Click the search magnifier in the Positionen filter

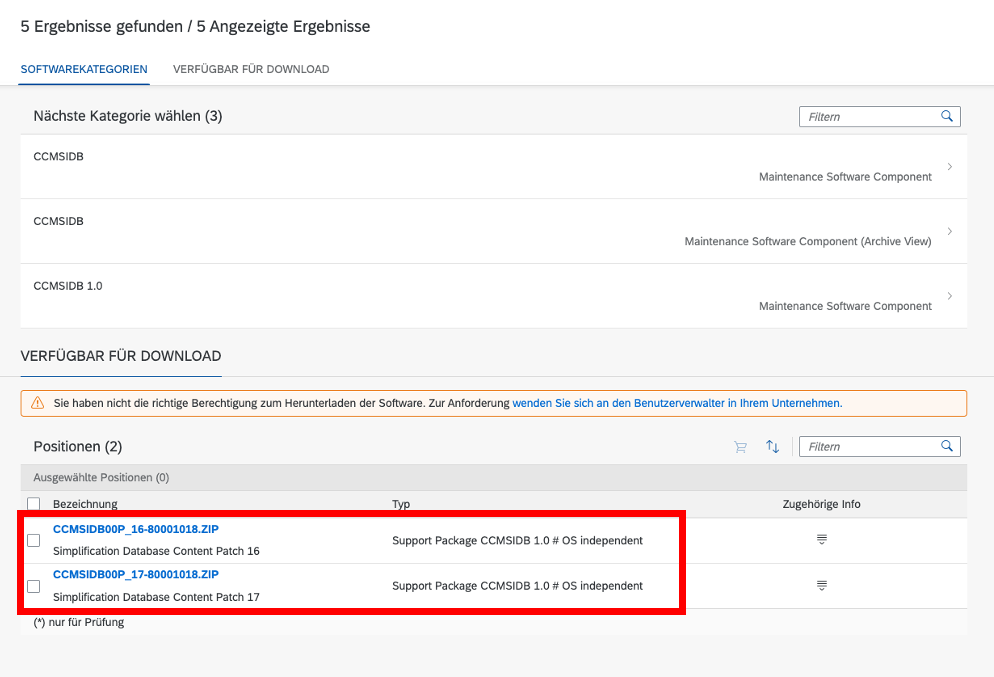point(946,446)
